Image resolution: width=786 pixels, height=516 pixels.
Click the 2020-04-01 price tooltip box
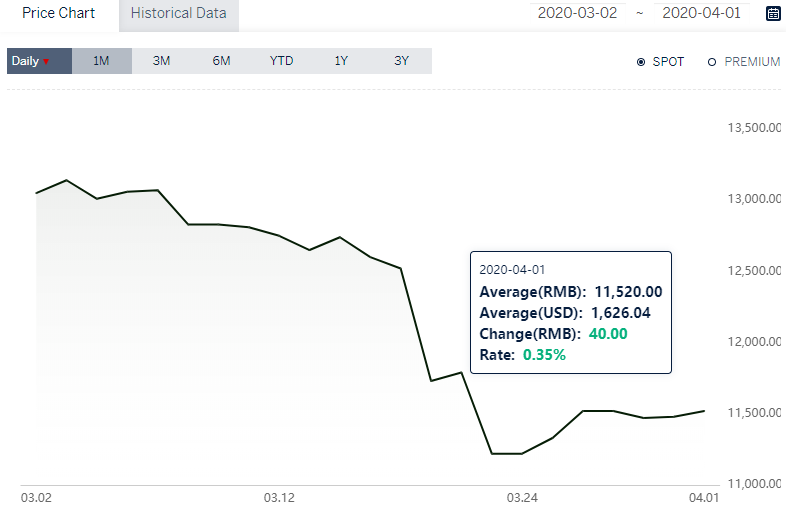[x=571, y=312]
